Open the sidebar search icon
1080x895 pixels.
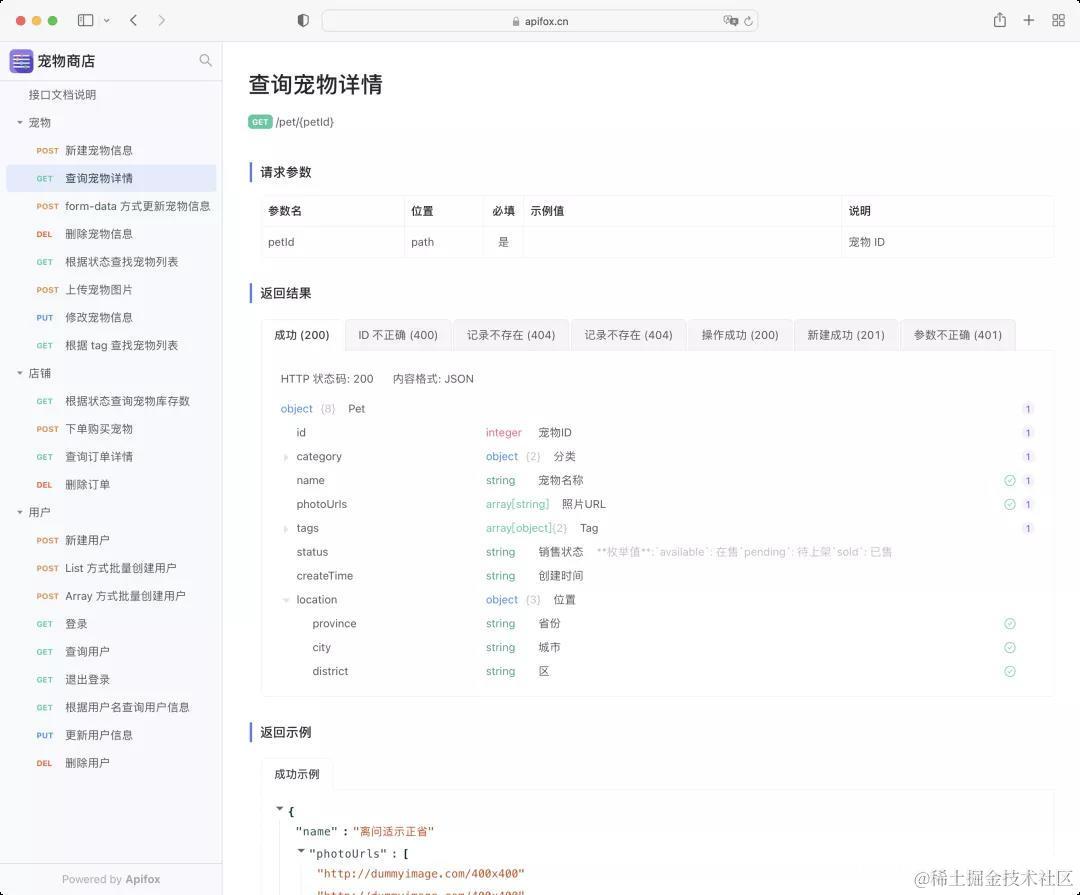pos(205,60)
